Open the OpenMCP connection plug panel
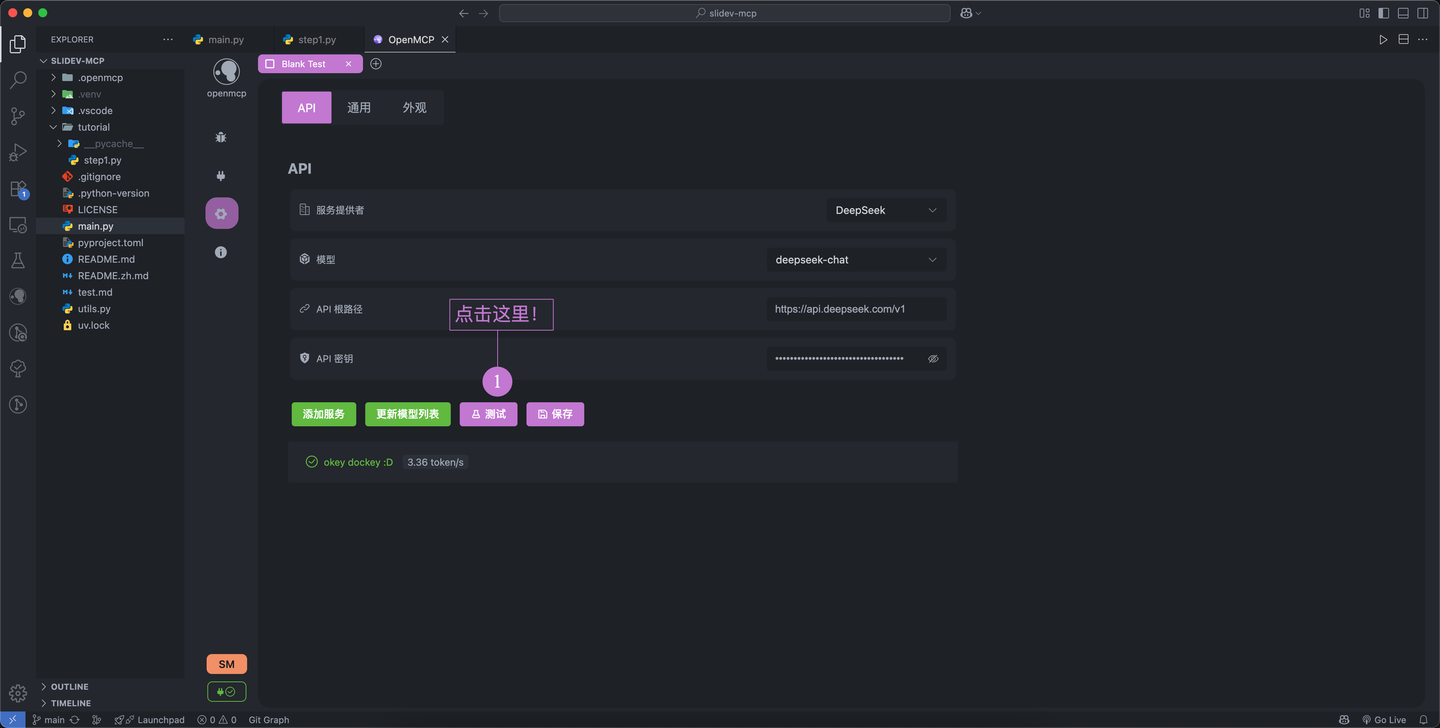Viewport: 1440px width, 728px height. pyautogui.click(x=221, y=176)
